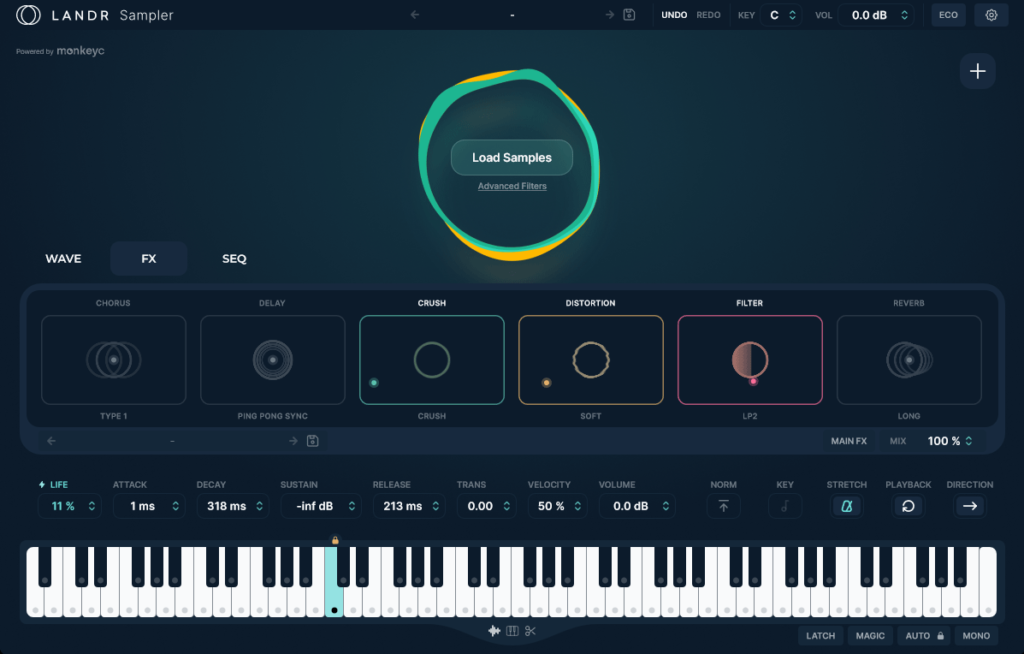Switch to the FX tab

pyautogui.click(x=149, y=259)
